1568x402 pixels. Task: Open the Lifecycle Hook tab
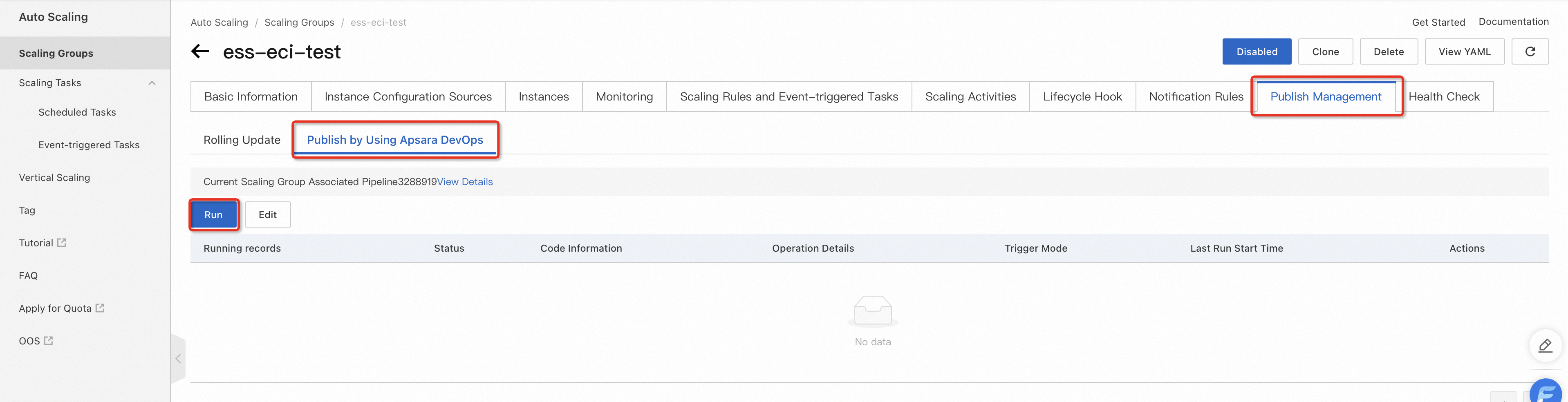1082,96
